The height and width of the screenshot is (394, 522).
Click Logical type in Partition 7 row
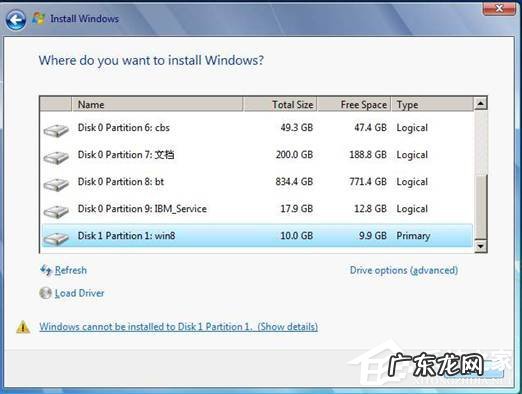pyautogui.click(x=412, y=155)
